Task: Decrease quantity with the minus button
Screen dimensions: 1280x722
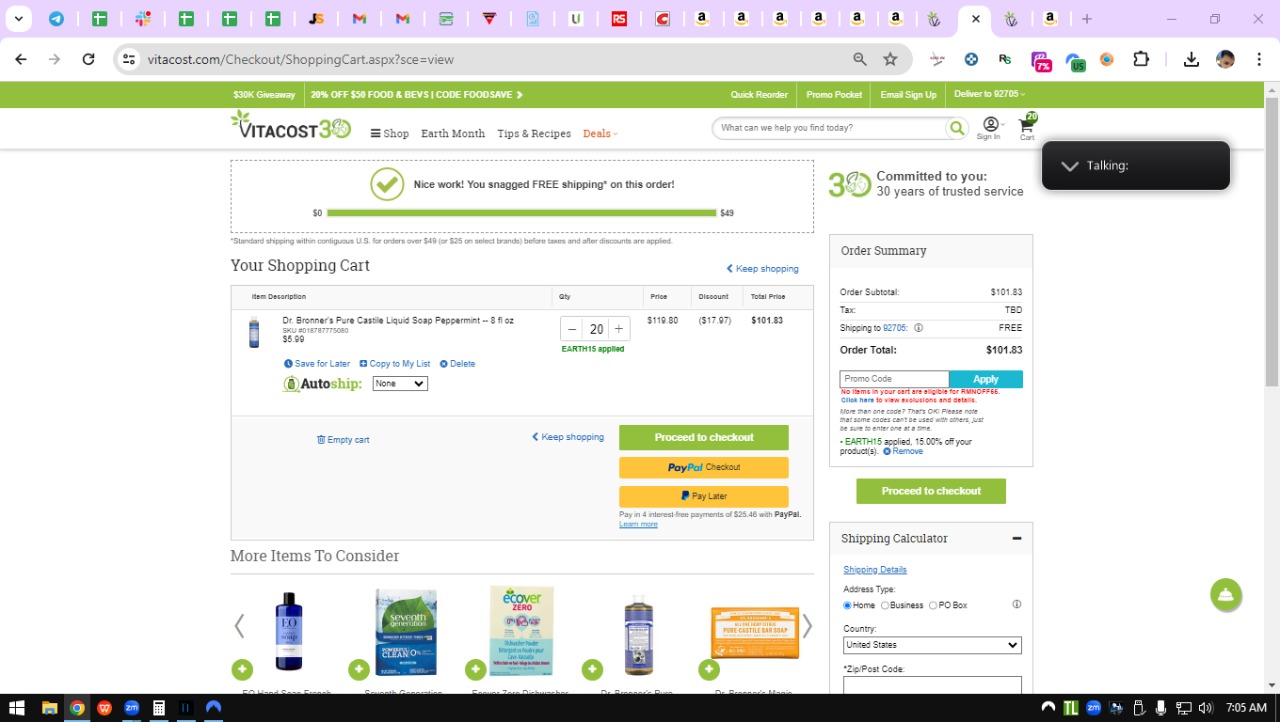Action: point(572,329)
